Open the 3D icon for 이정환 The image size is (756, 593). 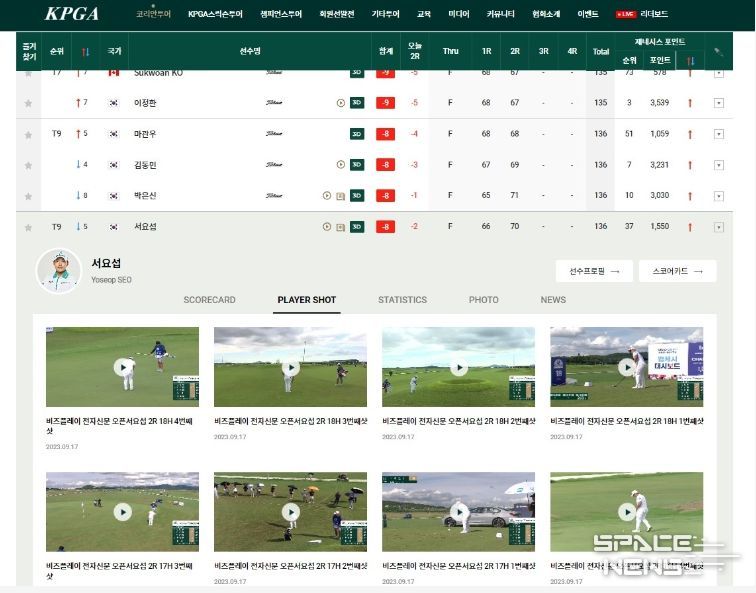357,103
